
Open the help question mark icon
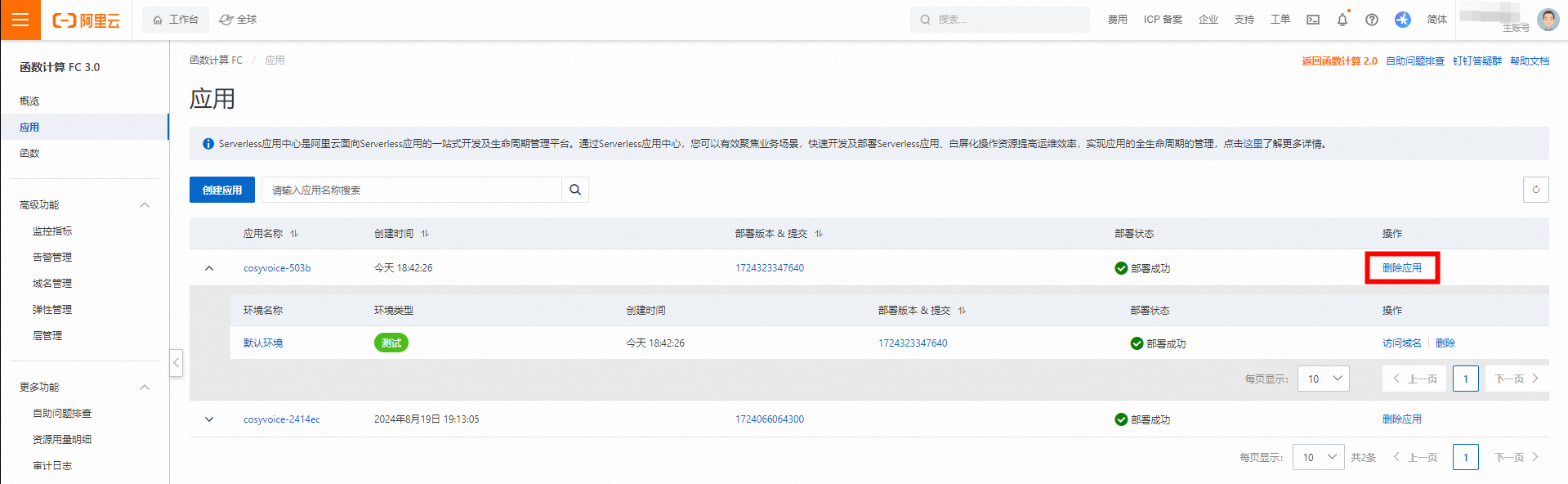pyautogui.click(x=1372, y=20)
